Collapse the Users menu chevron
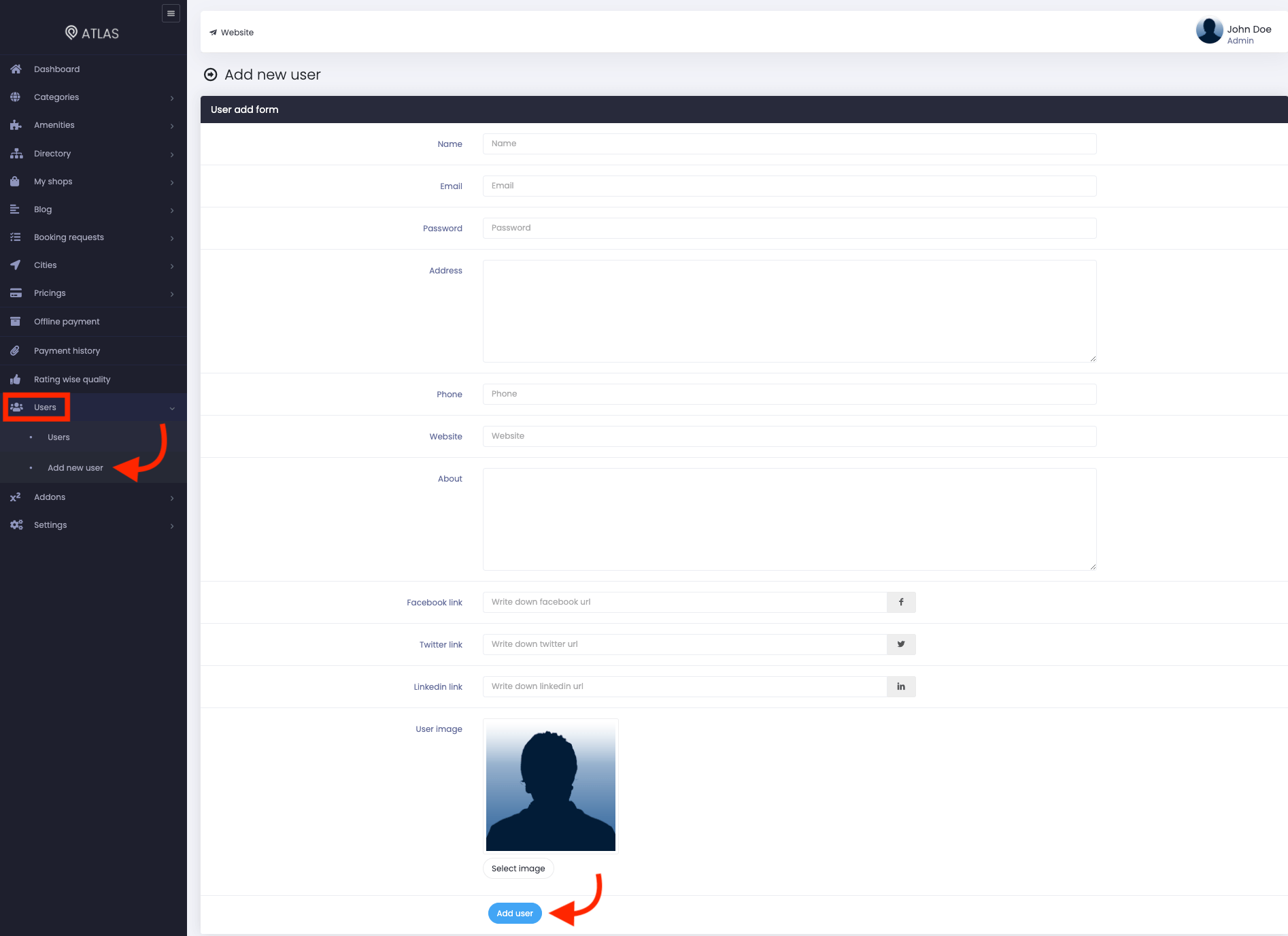 tap(172, 408)
